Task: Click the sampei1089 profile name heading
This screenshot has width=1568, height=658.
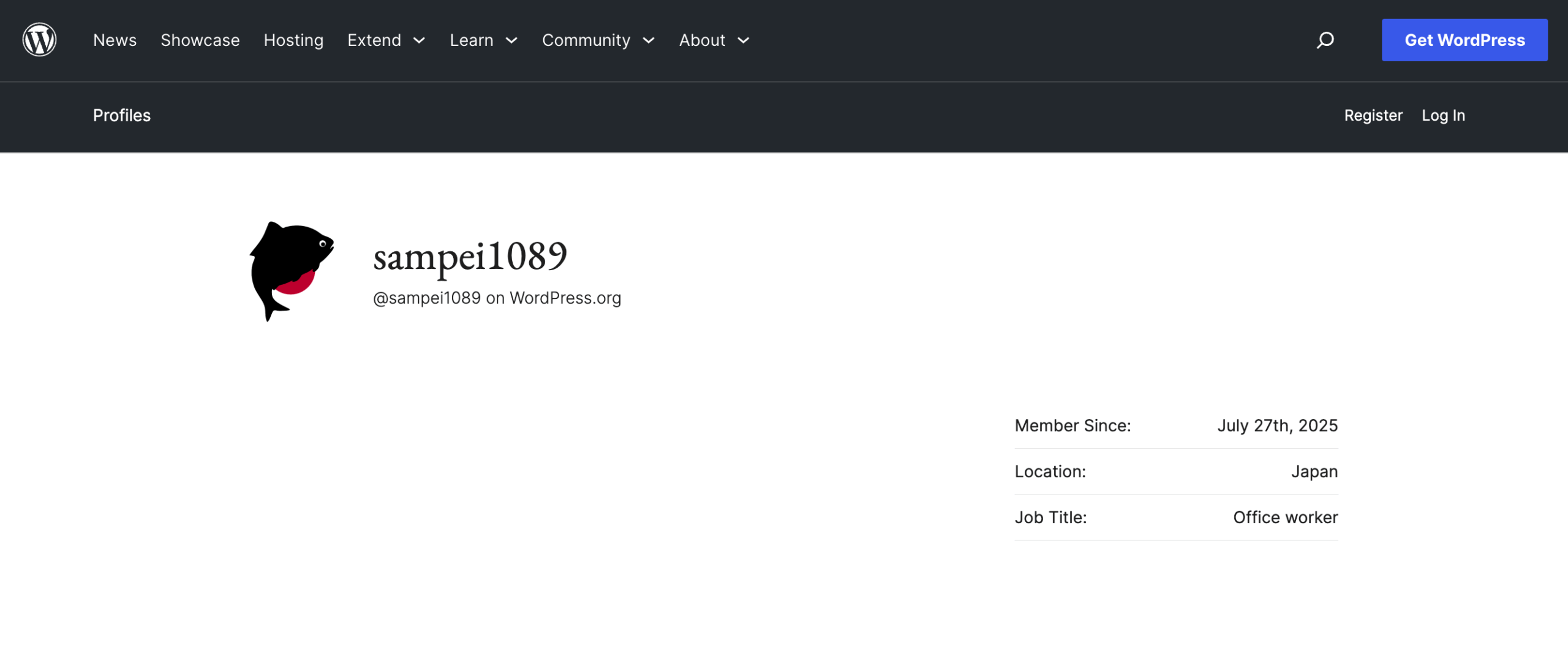Action: [470, 256]
